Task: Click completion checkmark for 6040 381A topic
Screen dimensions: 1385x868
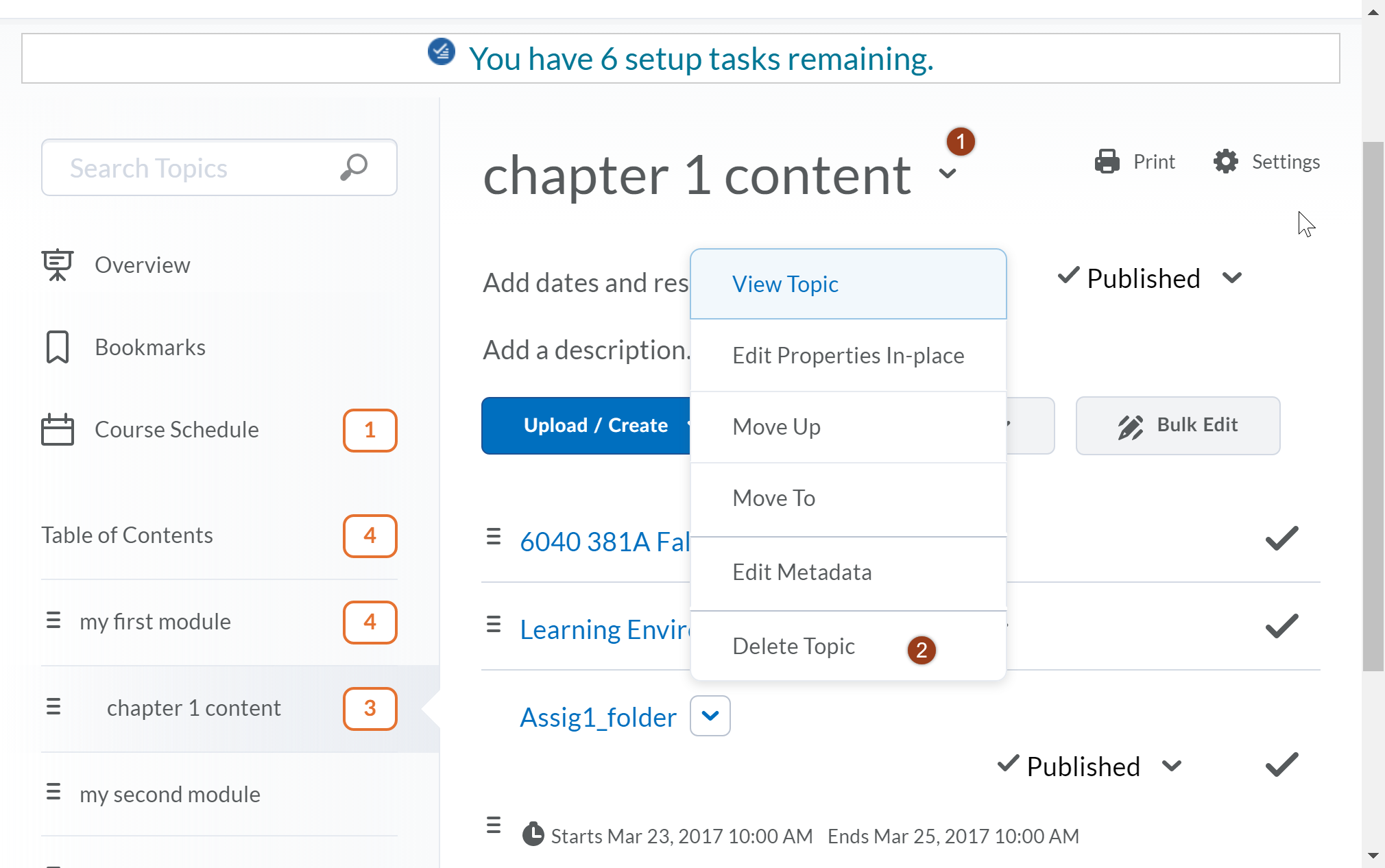Action: [1281, 538]
